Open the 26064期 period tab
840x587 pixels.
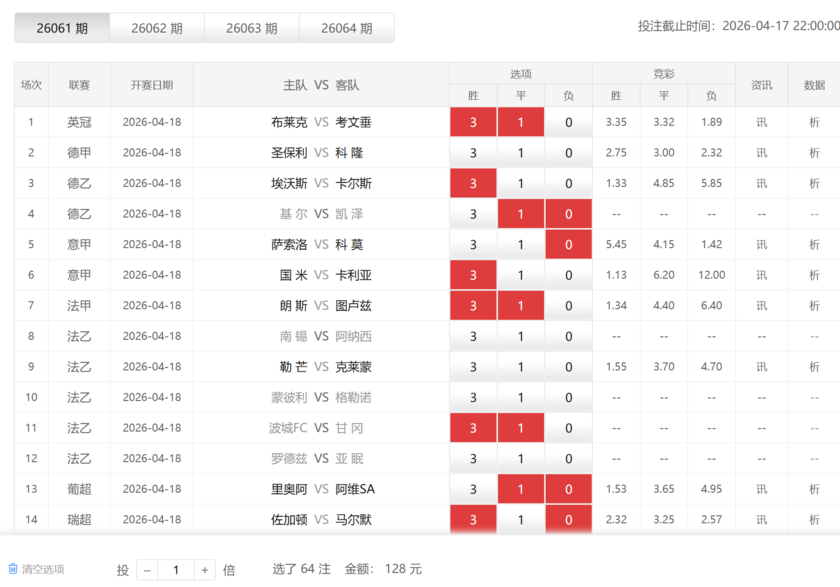pos(347,29)
